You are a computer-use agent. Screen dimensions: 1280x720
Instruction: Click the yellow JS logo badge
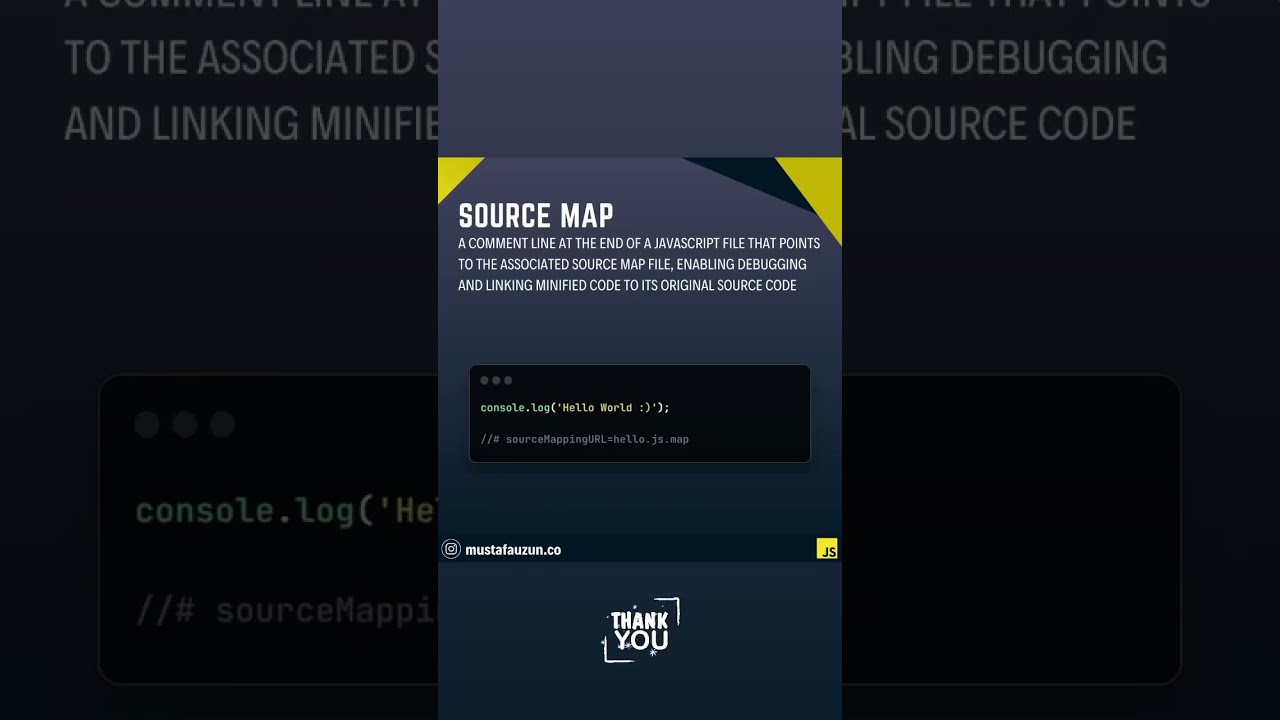coord(827,548)
